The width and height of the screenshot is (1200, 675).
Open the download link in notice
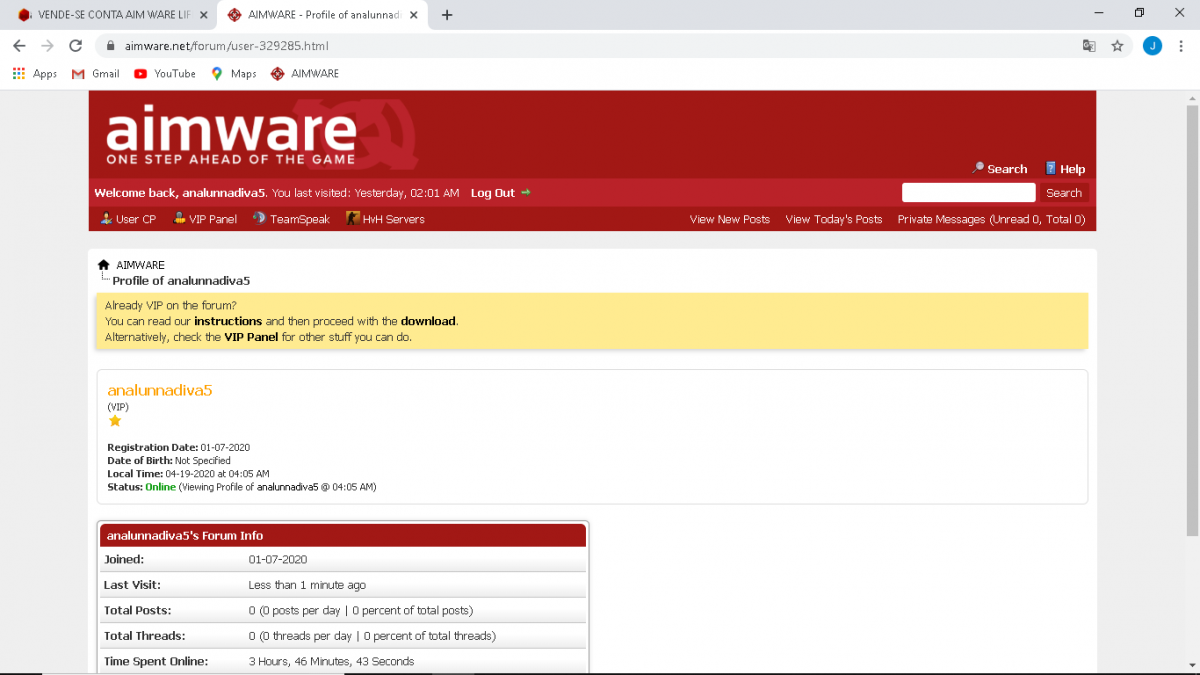click(429, 321)
